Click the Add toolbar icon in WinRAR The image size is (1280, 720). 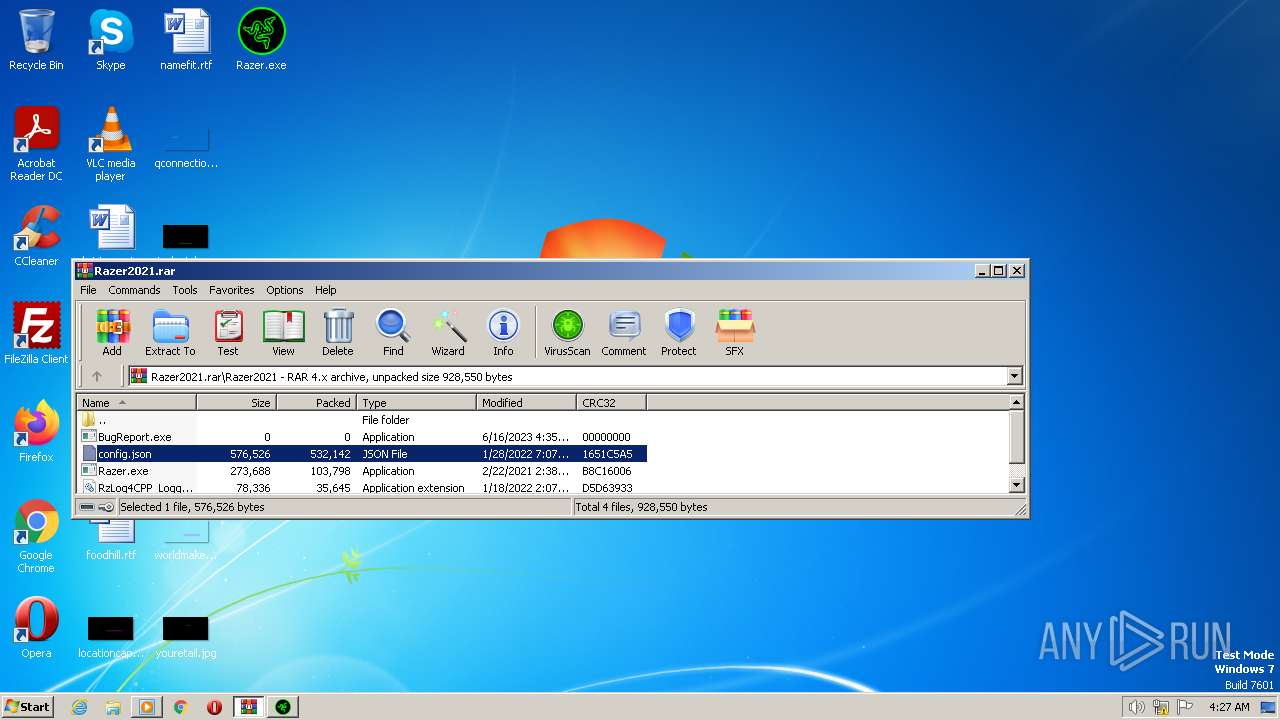(112, 332)
